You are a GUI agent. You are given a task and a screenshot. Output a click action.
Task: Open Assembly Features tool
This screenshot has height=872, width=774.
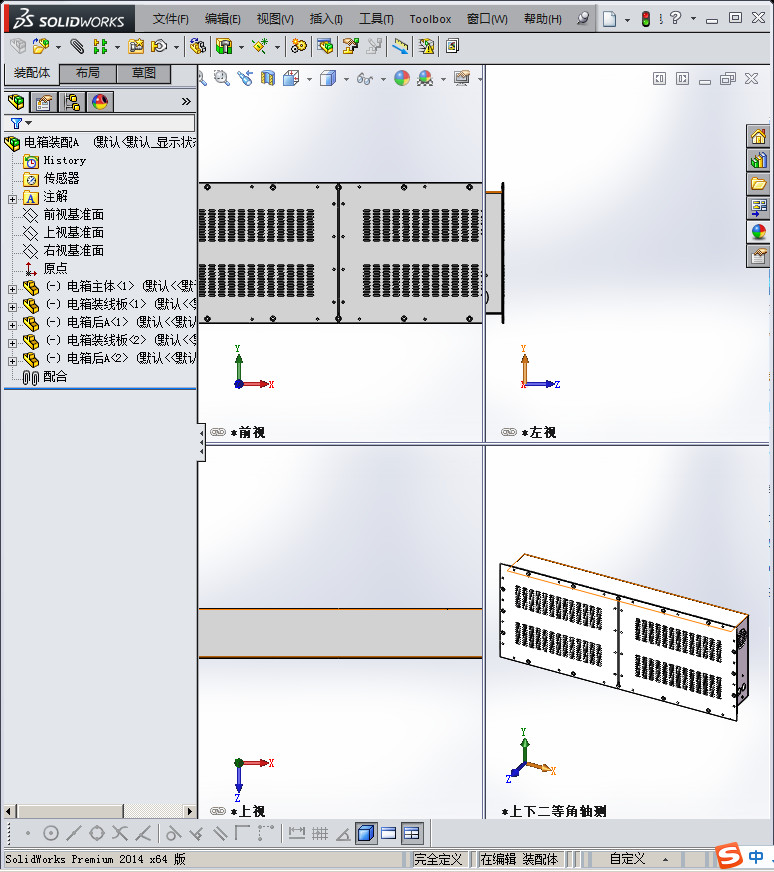coord(224,46)
